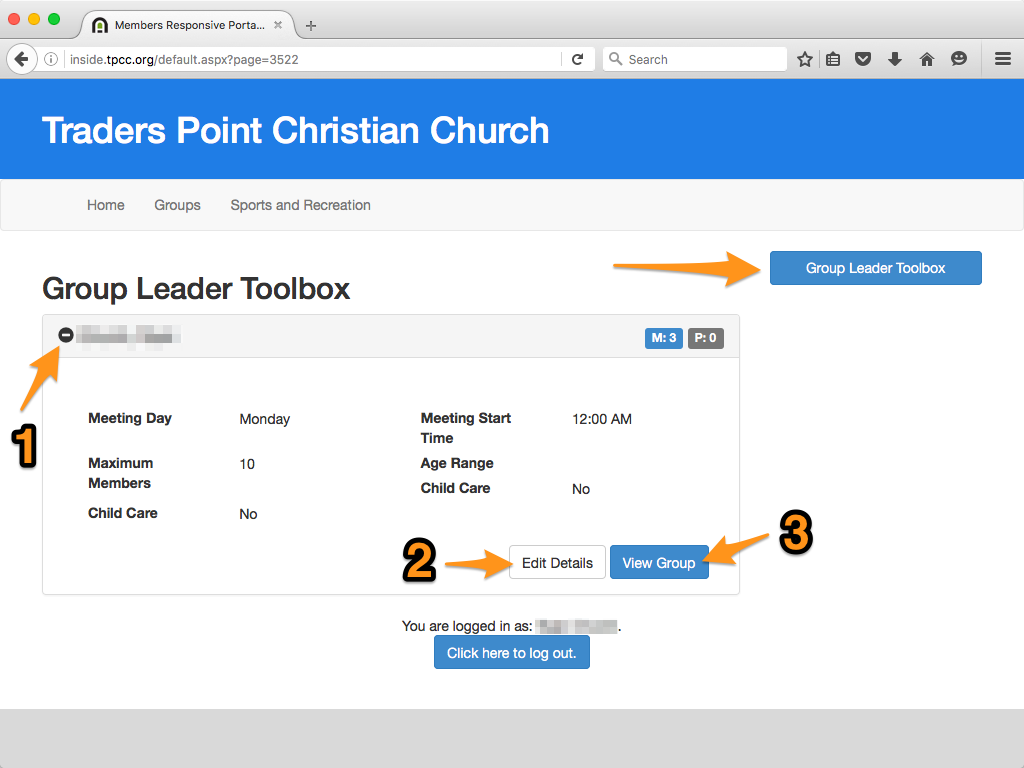Click the Age Range label
This screenshot has height=768, width=1024.
click(x=457, y=463)
